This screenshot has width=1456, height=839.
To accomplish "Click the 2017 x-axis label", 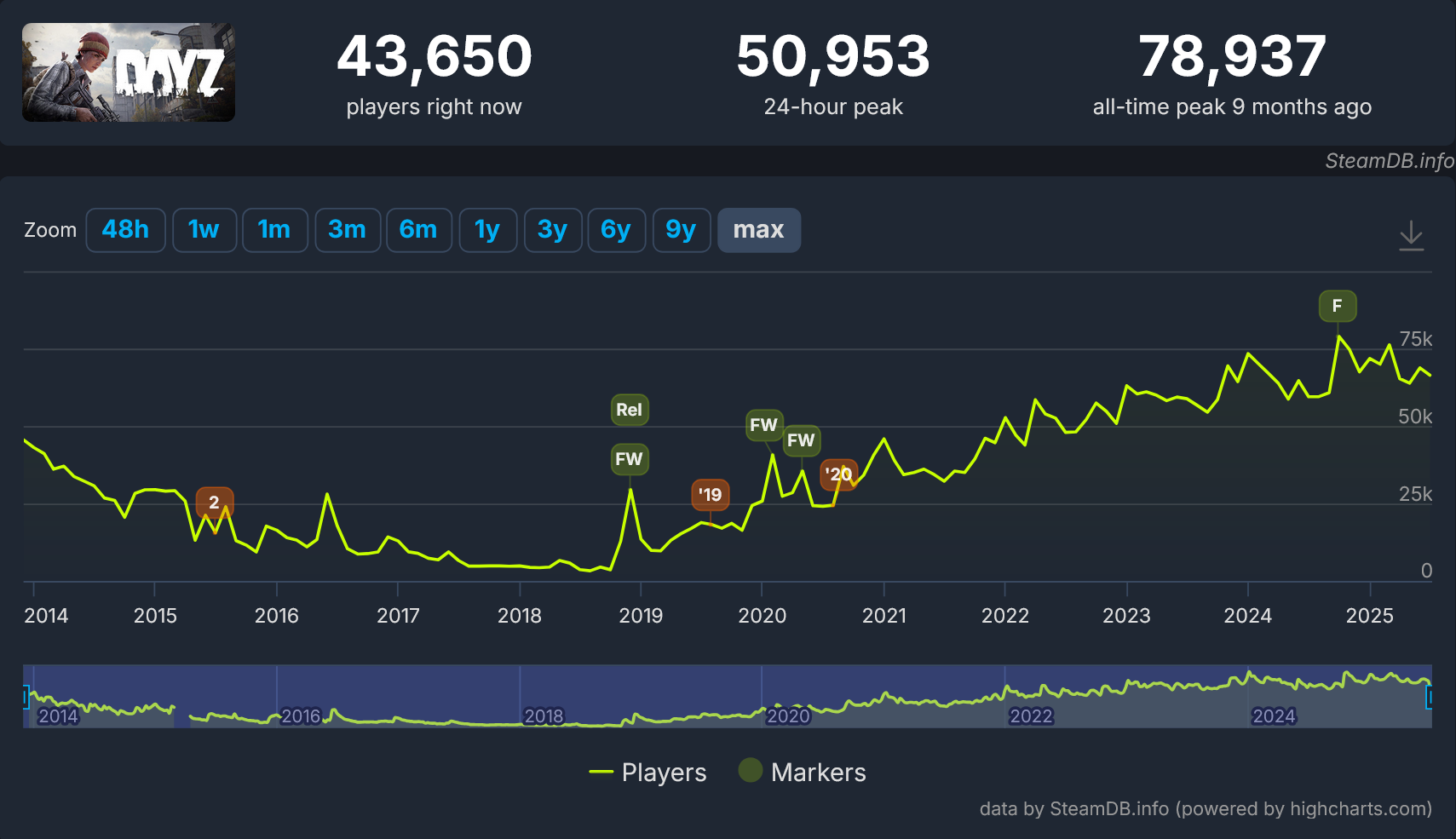I will pos(398,616).
